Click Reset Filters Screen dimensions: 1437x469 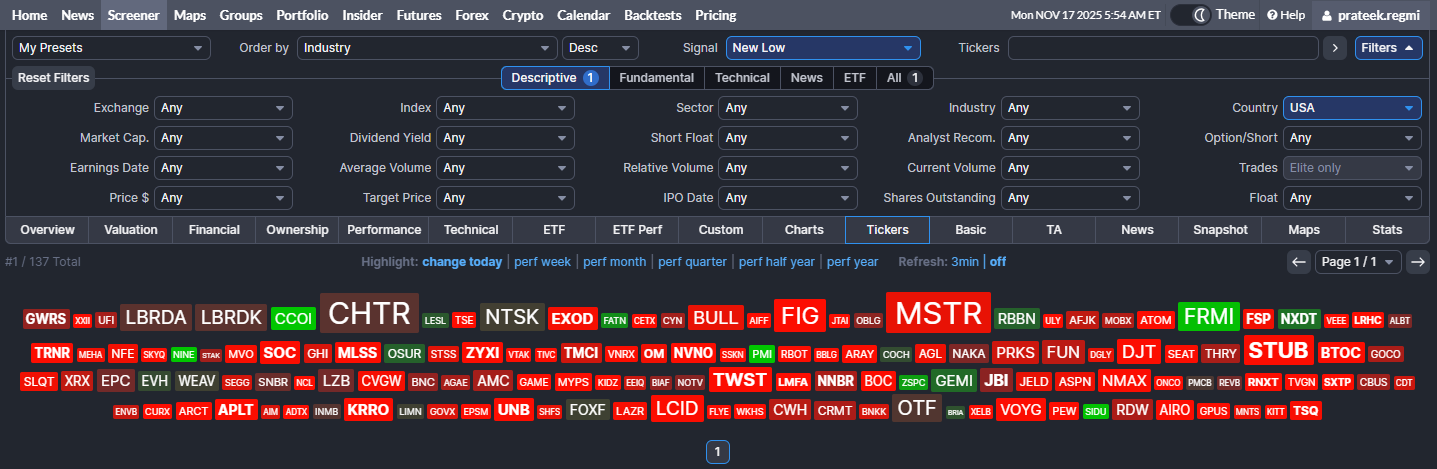(53, 78)
